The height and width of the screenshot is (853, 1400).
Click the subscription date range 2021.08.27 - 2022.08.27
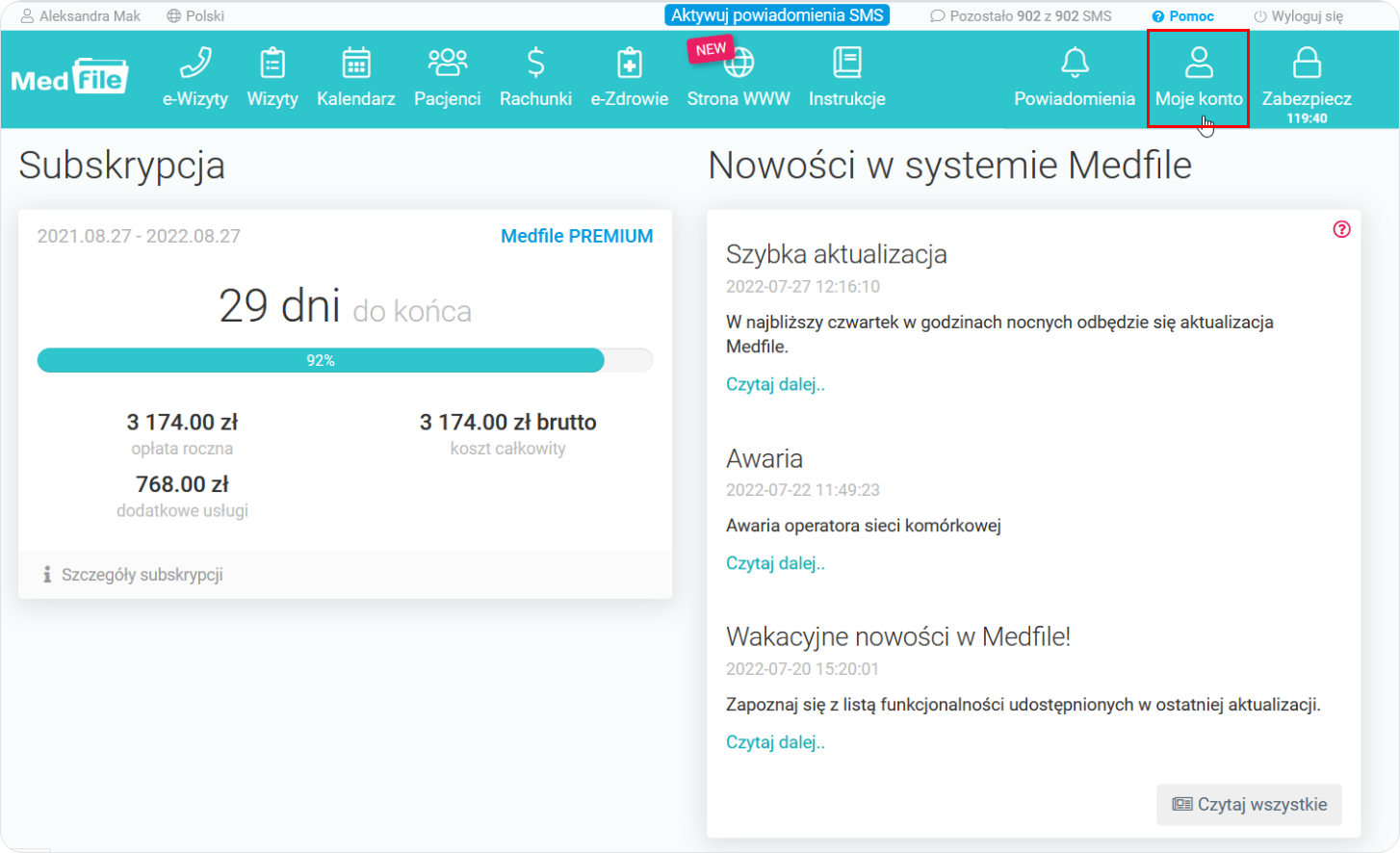coord(139,236)
